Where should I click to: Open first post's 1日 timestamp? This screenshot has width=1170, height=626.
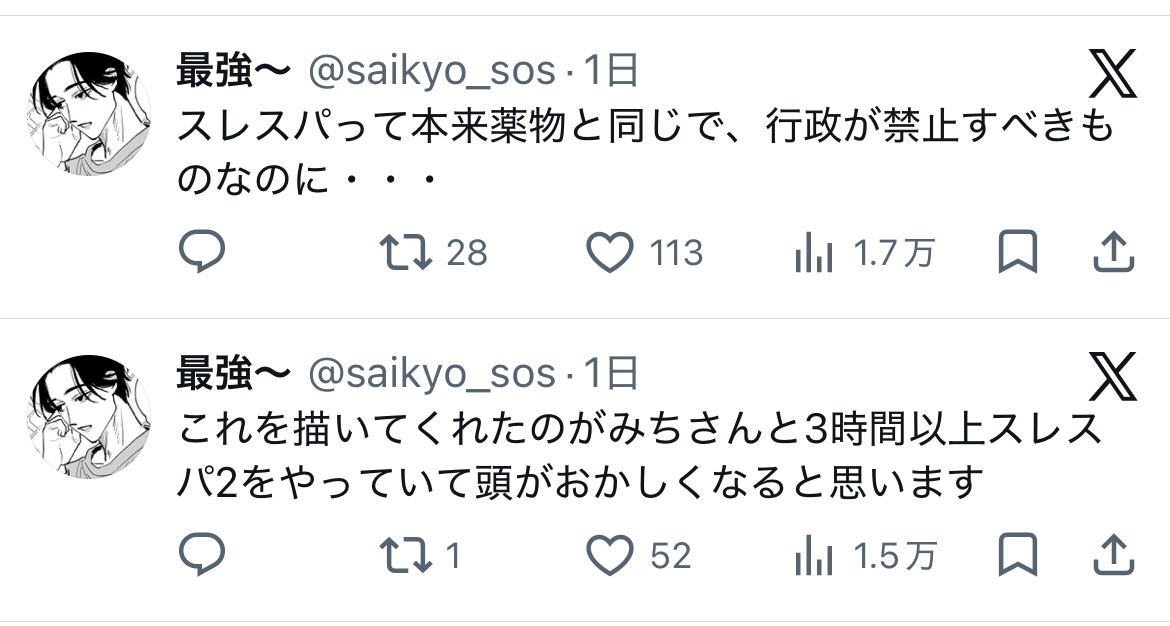click(x=610, y=71)
